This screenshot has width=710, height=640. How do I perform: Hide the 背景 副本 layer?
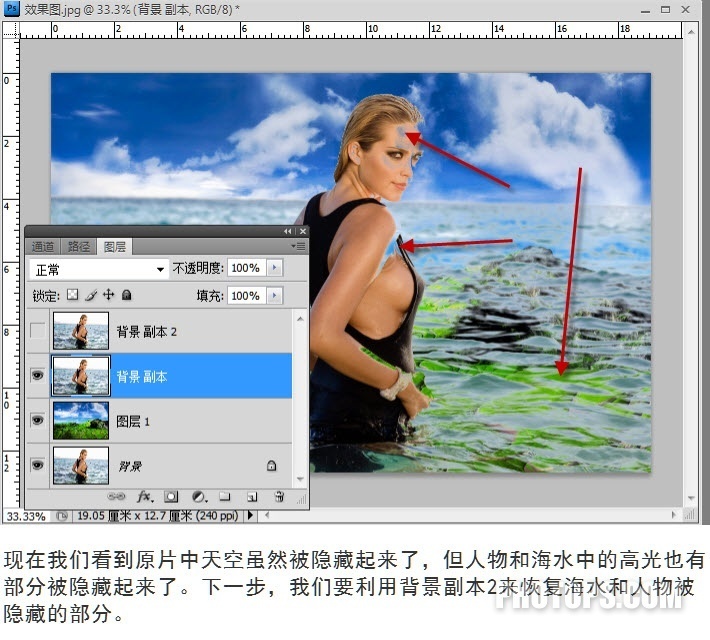(x=38, y=375)
